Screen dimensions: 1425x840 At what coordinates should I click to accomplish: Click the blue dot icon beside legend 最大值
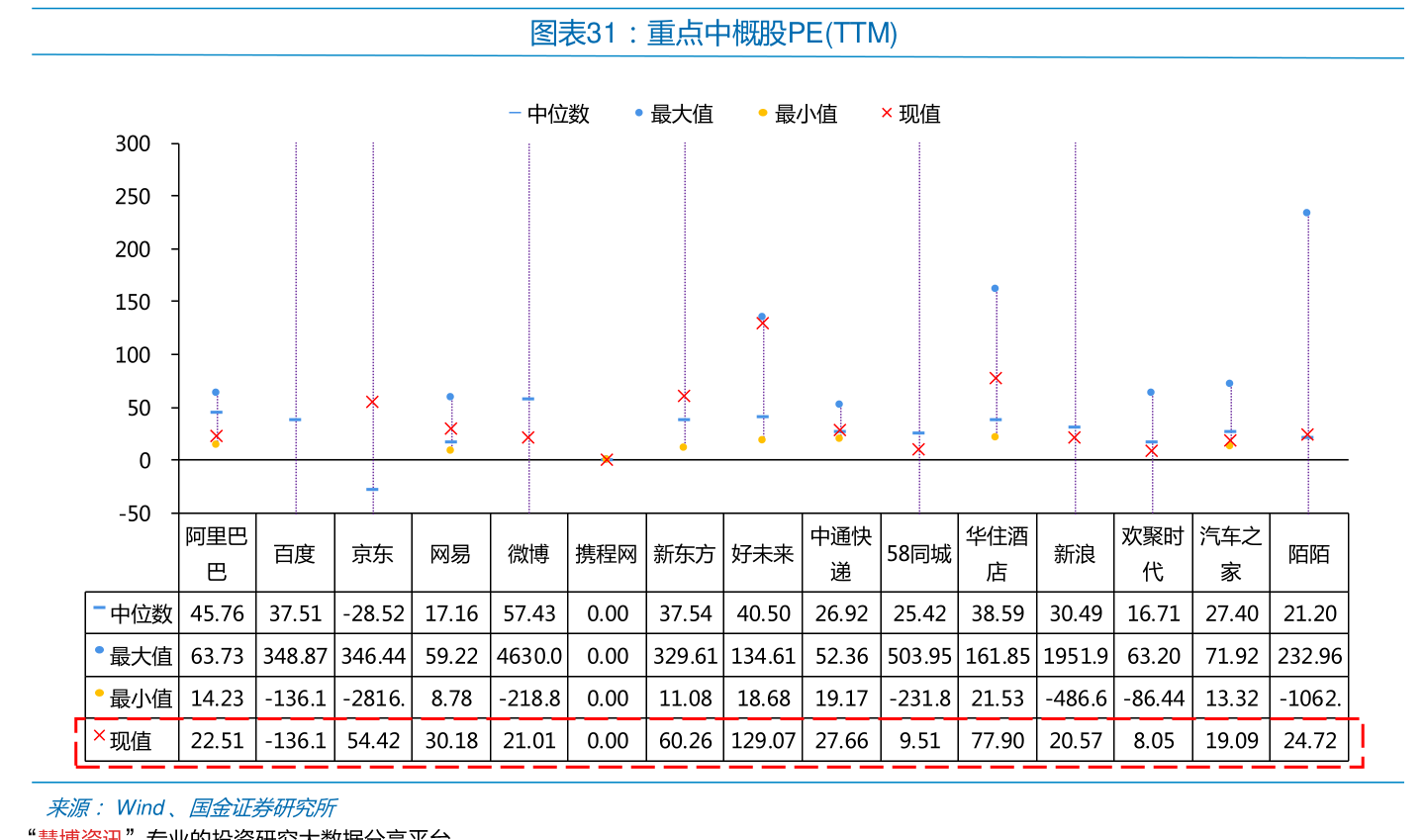click(x=638, y=113)
